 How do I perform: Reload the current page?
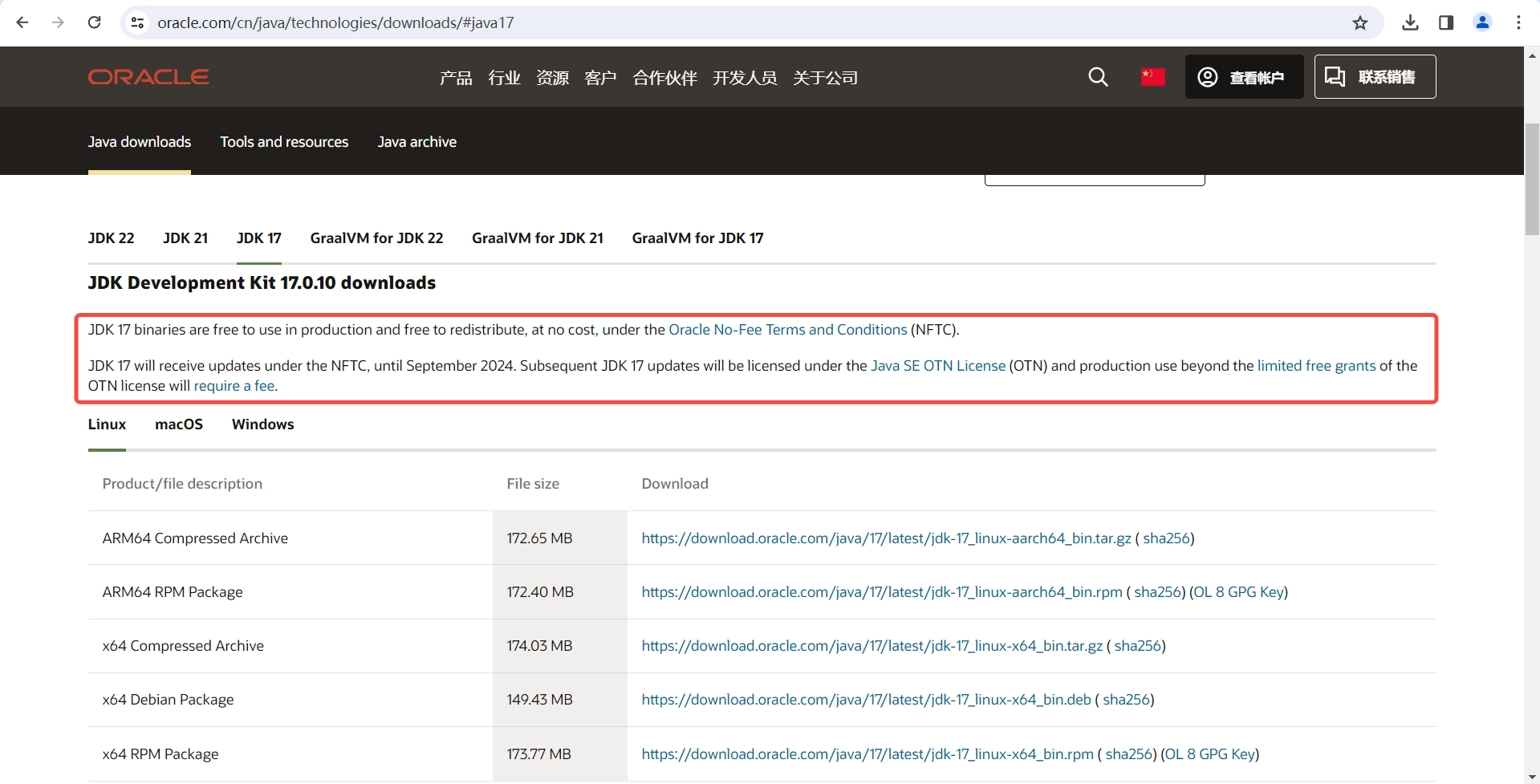pyautogui.click(x=94, y=22)
